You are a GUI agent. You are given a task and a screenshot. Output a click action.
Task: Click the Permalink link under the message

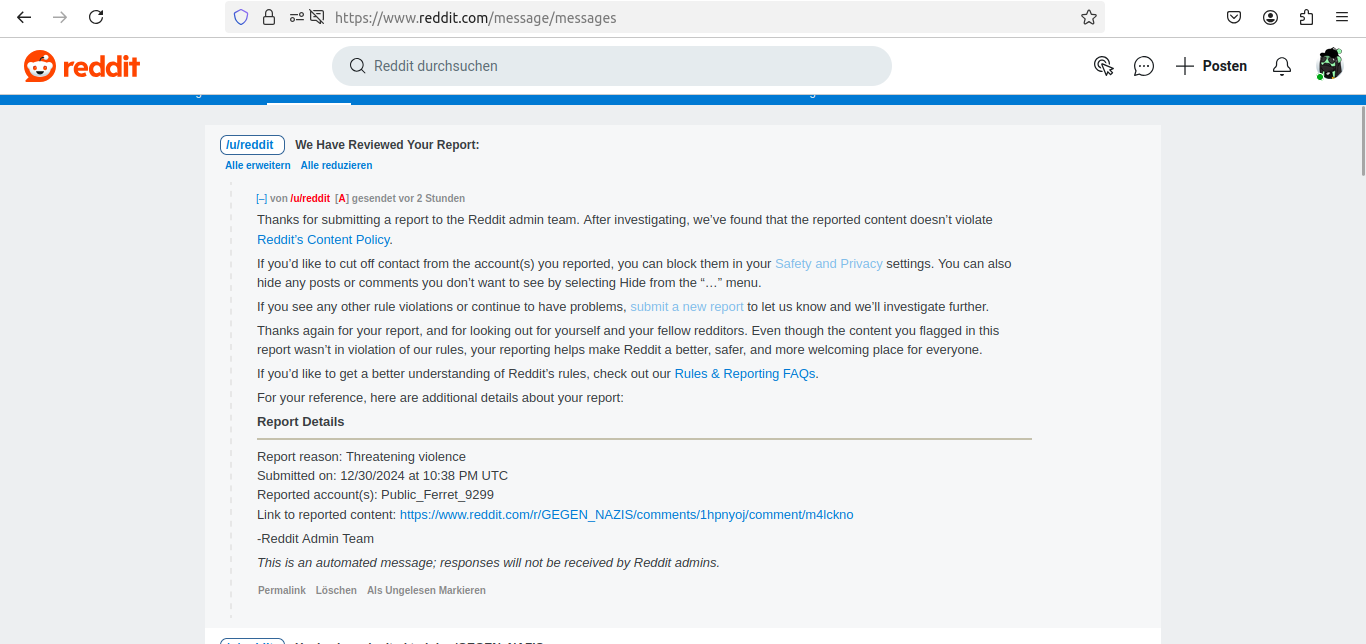(282, 591)
